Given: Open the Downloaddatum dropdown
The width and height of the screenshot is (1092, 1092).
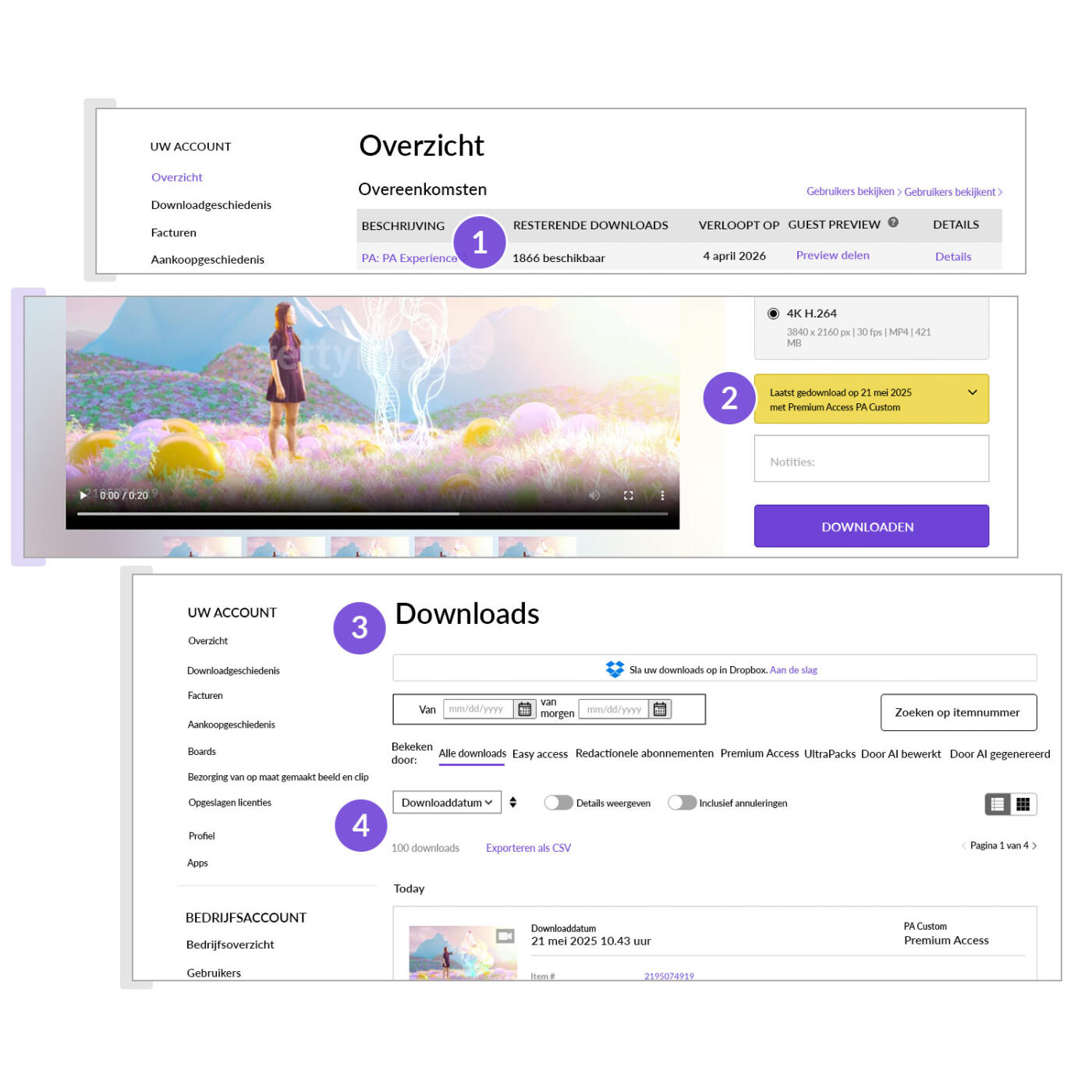Looking at the screenshot, I should click(446, 802).
